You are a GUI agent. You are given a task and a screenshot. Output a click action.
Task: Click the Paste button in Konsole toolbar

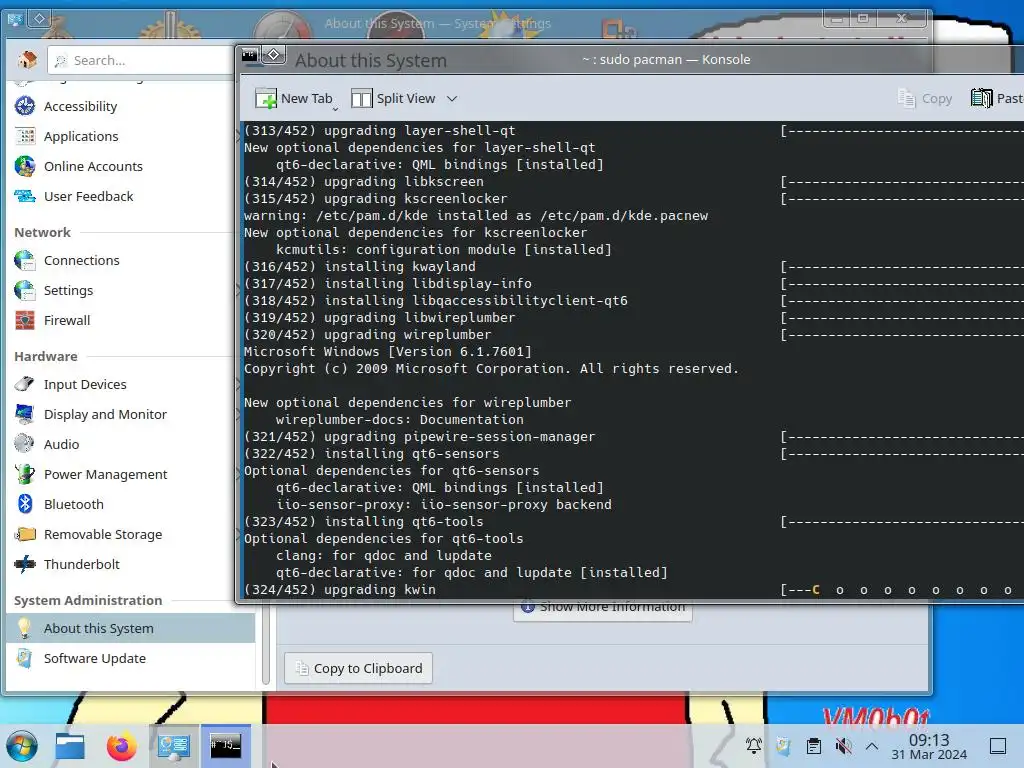(x=997, y=99)
